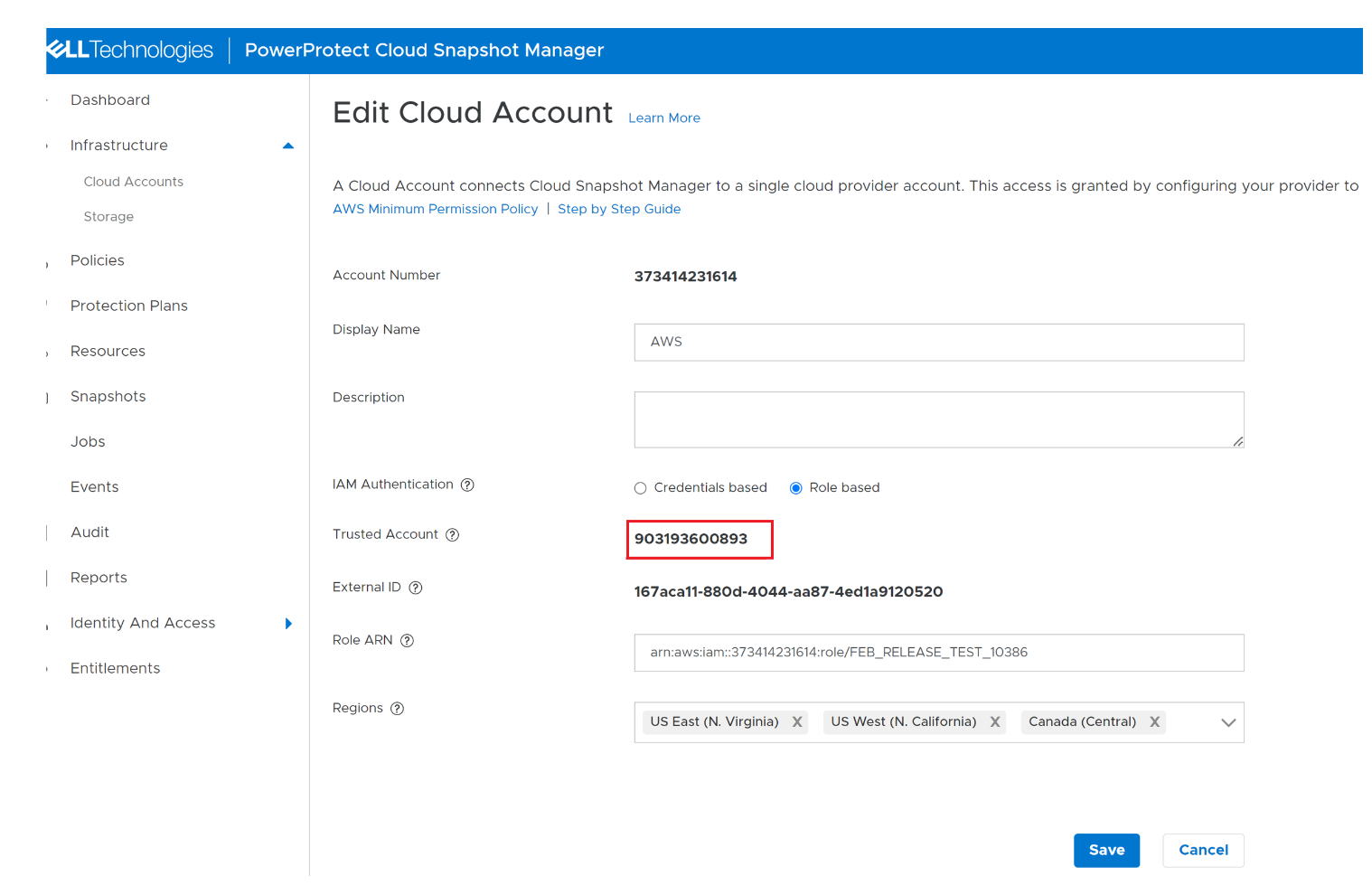Click the Role ARN help icon
Screen dimensions: 1372x895
tap(408, 640)
